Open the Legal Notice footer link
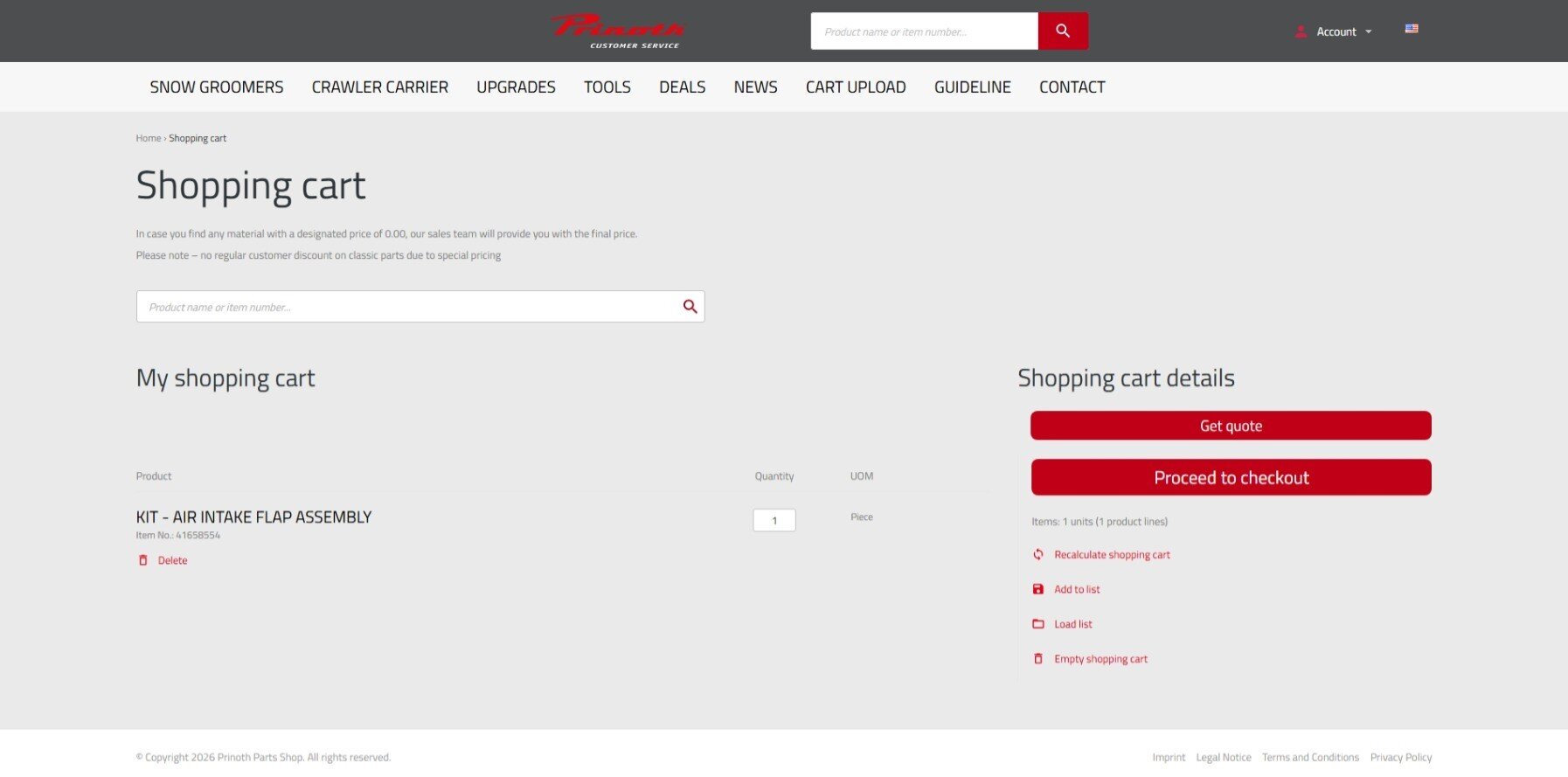 tap(1224, 757)
